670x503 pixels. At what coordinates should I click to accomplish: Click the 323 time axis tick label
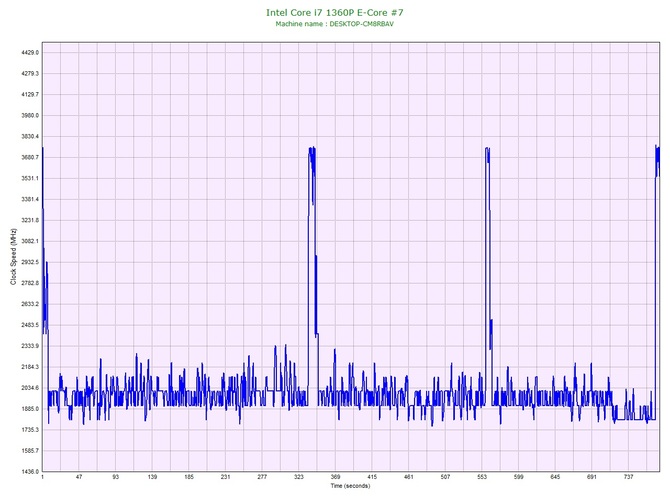[x=299, y=477]
